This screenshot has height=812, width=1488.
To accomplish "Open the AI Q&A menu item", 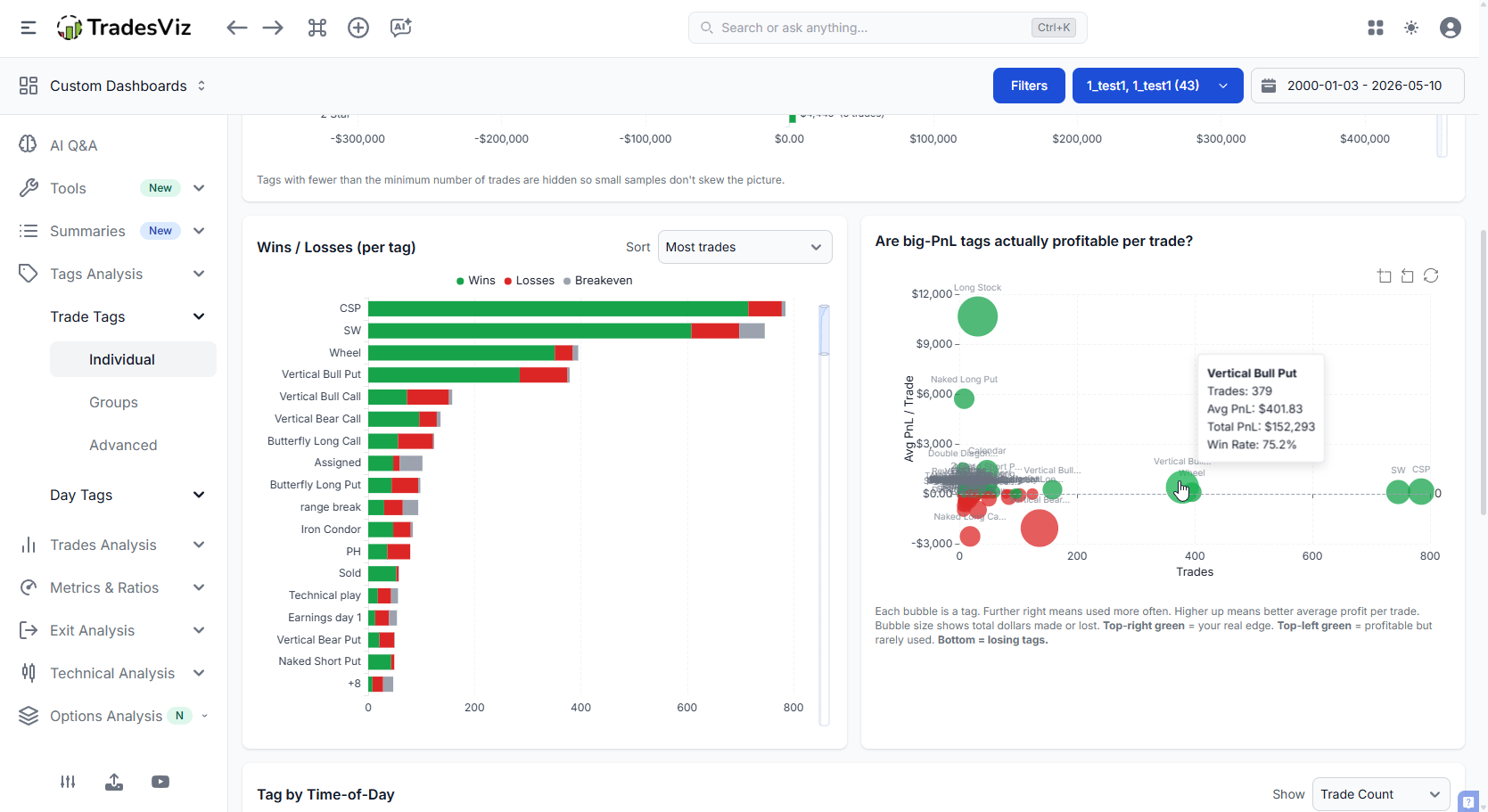I will pos(73,145).
